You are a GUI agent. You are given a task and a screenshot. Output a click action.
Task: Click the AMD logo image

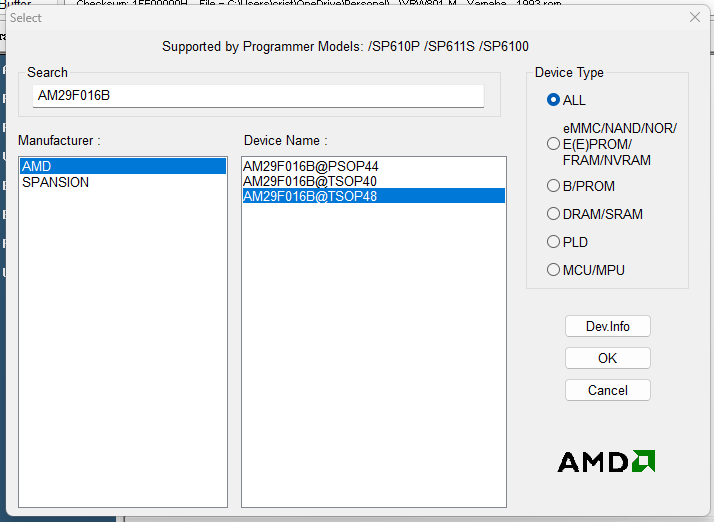pyautogui.click(x=606, y=461)
